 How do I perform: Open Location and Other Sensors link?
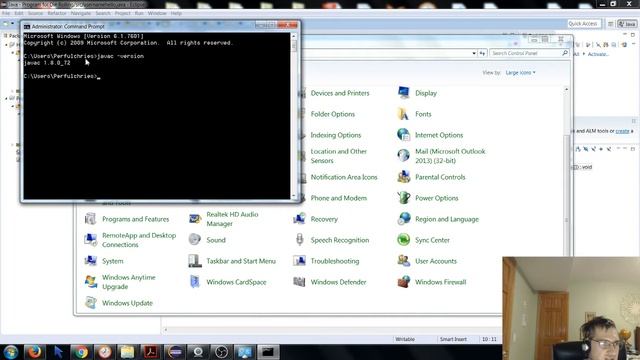[x=339, y=156]
